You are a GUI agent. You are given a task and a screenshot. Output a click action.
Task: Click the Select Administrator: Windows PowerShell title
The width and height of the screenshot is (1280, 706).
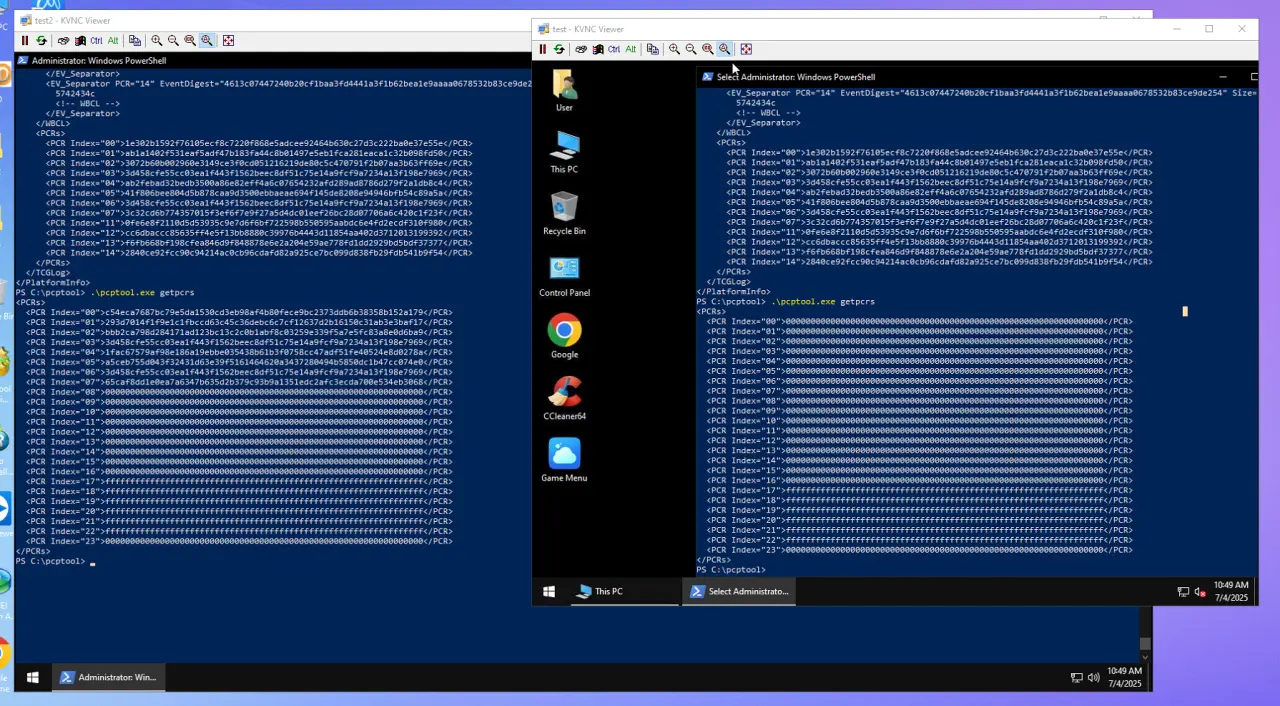tap(796, 77)
